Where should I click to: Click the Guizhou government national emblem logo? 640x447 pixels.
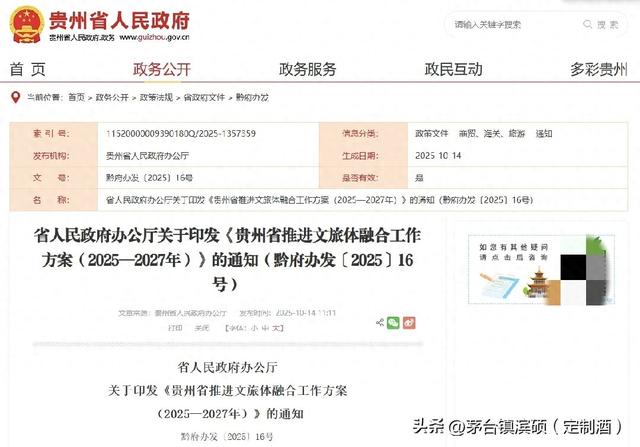27,24
